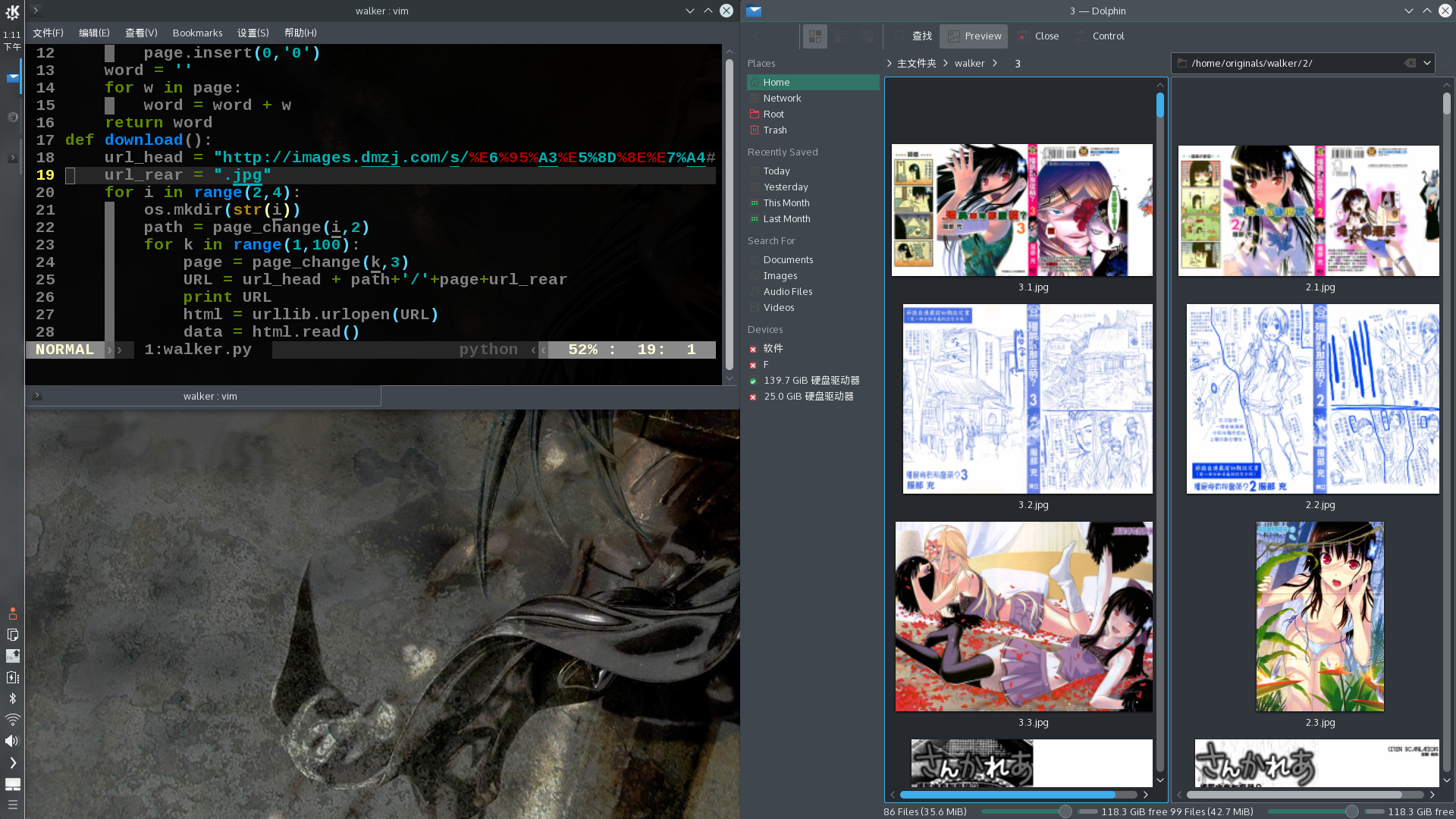
Task: Open location history dropdown arrow
Action: point(1426,63)
